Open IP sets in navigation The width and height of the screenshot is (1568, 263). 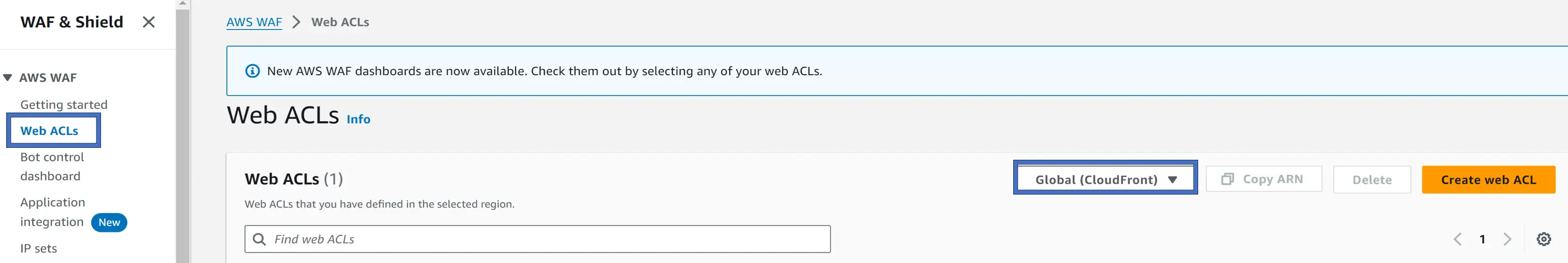click(38, 248)
